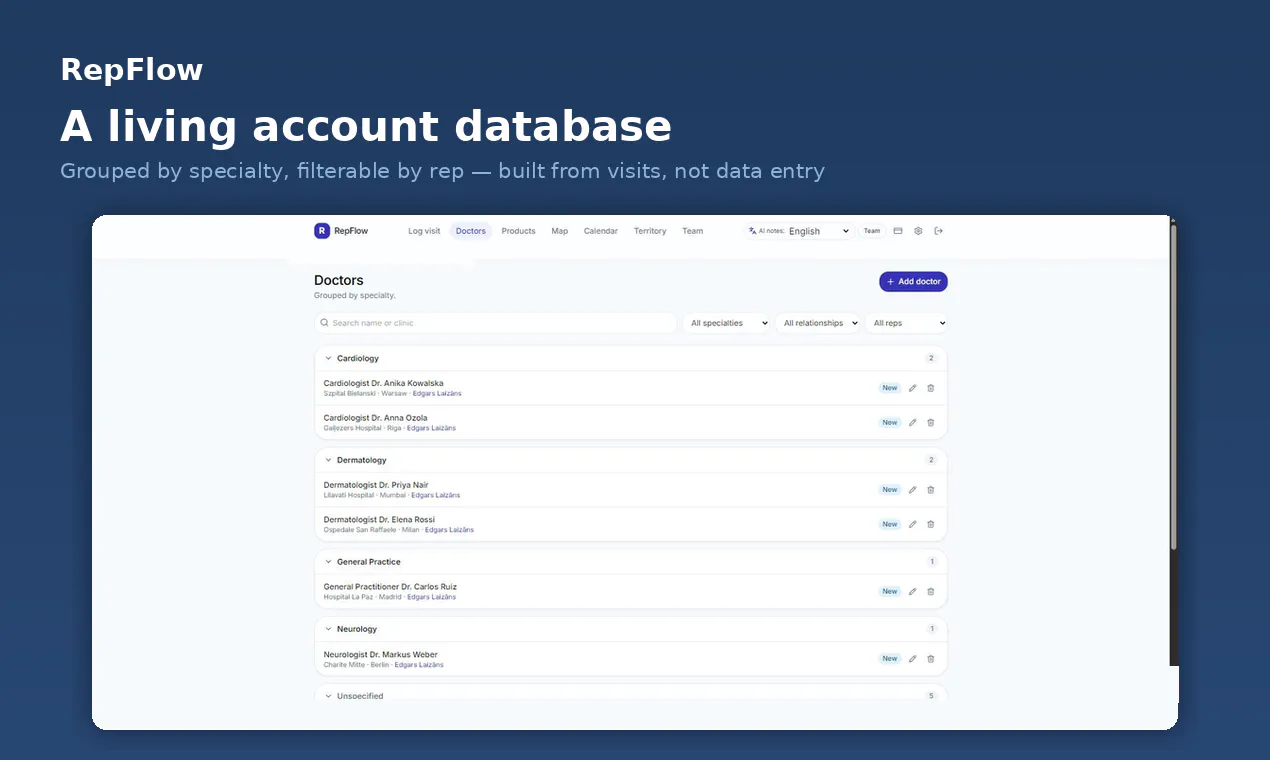Open the AI notes English language dropdown
This screenshot has width=1270, height=760.
tap(818, 231)
